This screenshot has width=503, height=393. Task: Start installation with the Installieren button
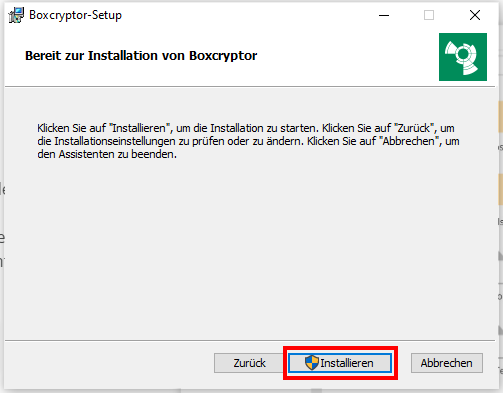(x=340, y=363)
